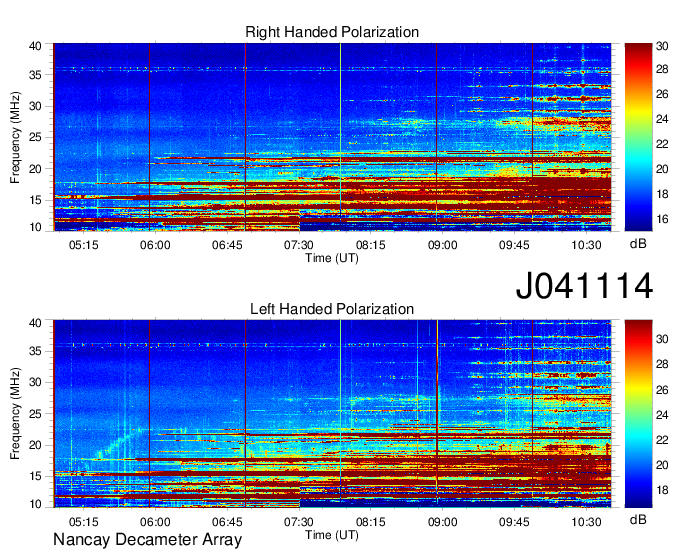Click the 05:15 time tick under the Left Handed plot
The height and width of the screenshot is (552, 680).
click(84, 522)
